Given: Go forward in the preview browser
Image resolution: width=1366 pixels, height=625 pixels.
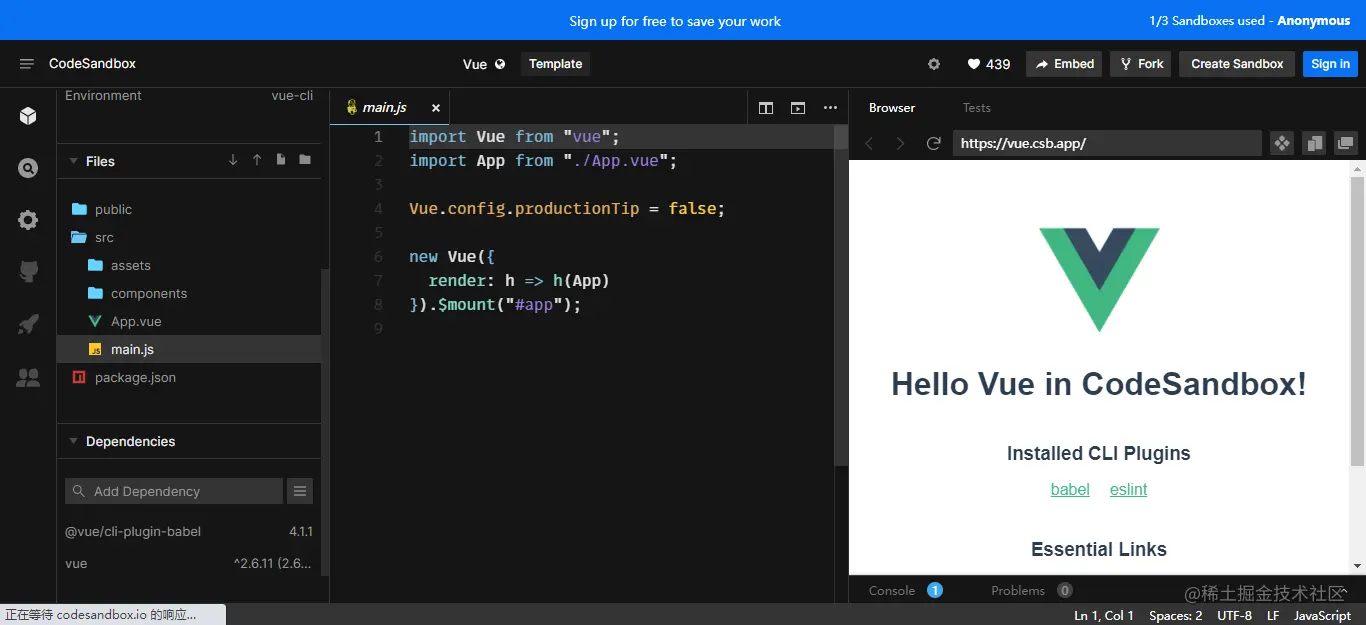Looking at the screenshot, I should (x=901, y=144).
